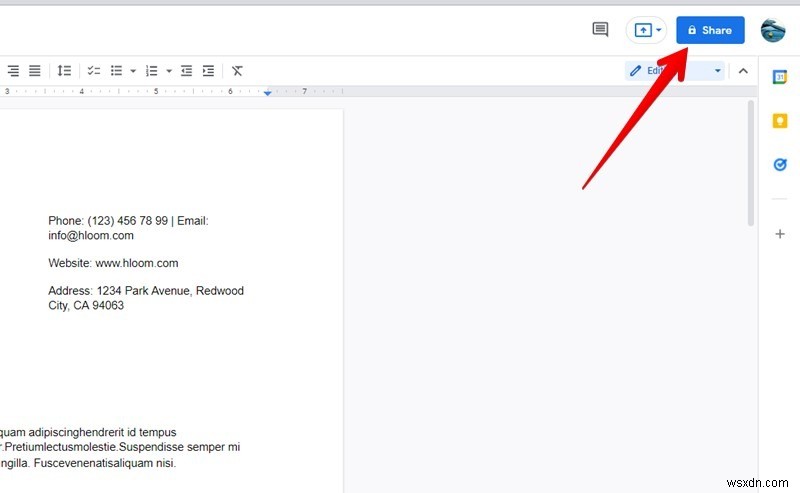This screenshot has height=493, width=800.
Task: Increase the paragraph indent
Action: click(x=208, y=71)
